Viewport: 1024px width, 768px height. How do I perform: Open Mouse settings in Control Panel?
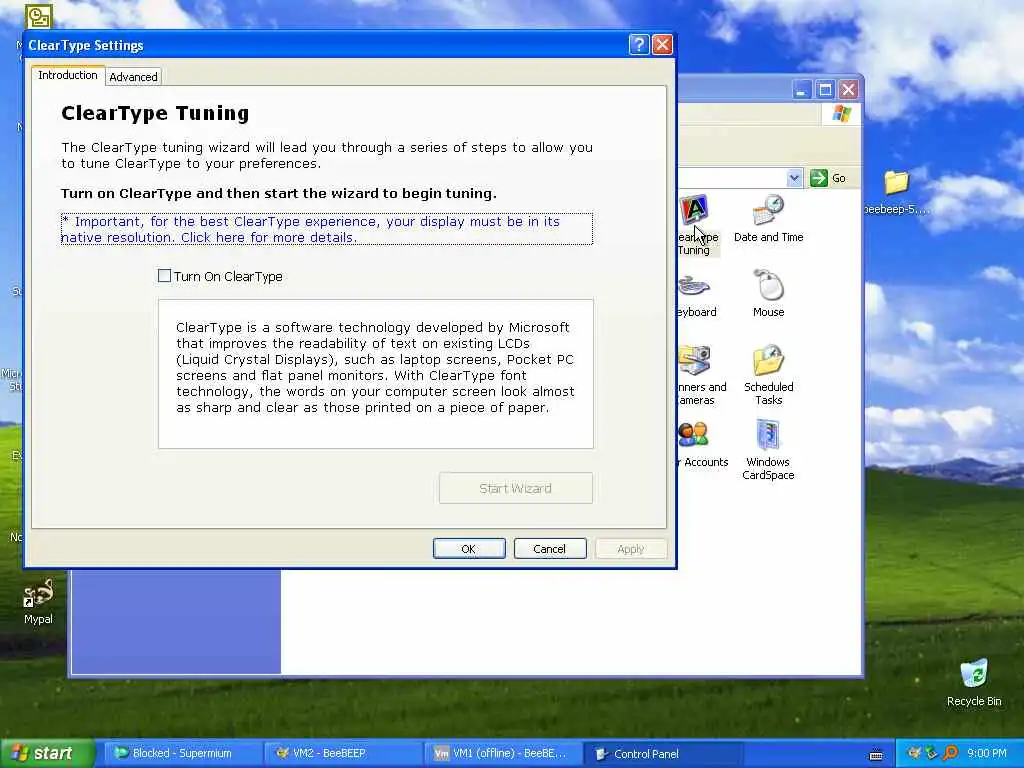(x=769, y=294)
